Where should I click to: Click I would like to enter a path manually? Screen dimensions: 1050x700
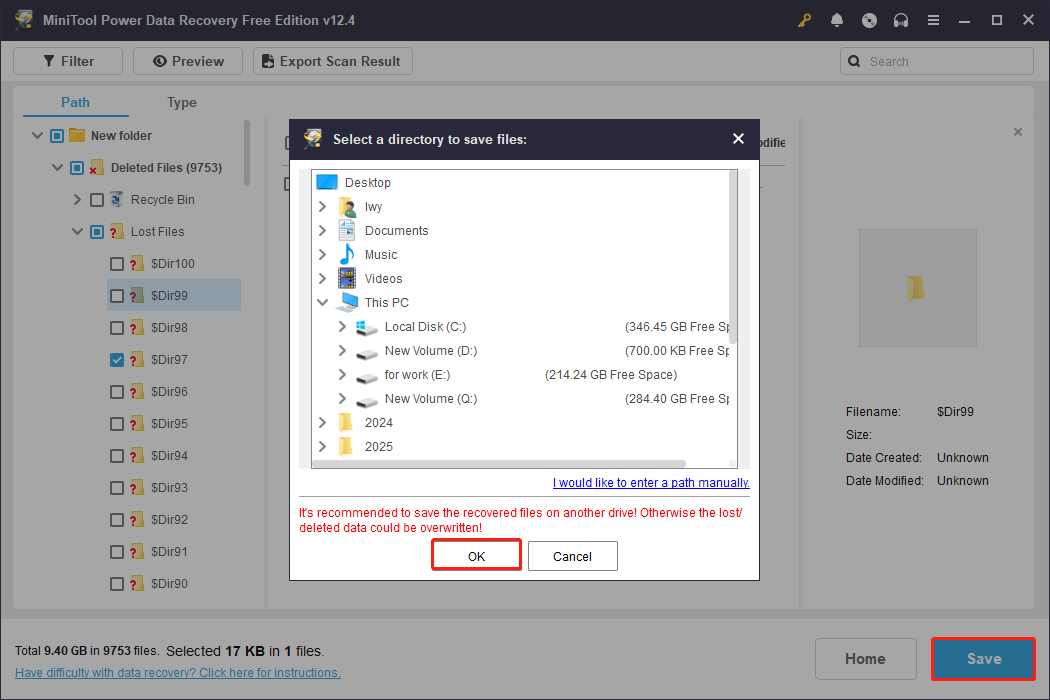pyautogui.click(x=651, y=482)
